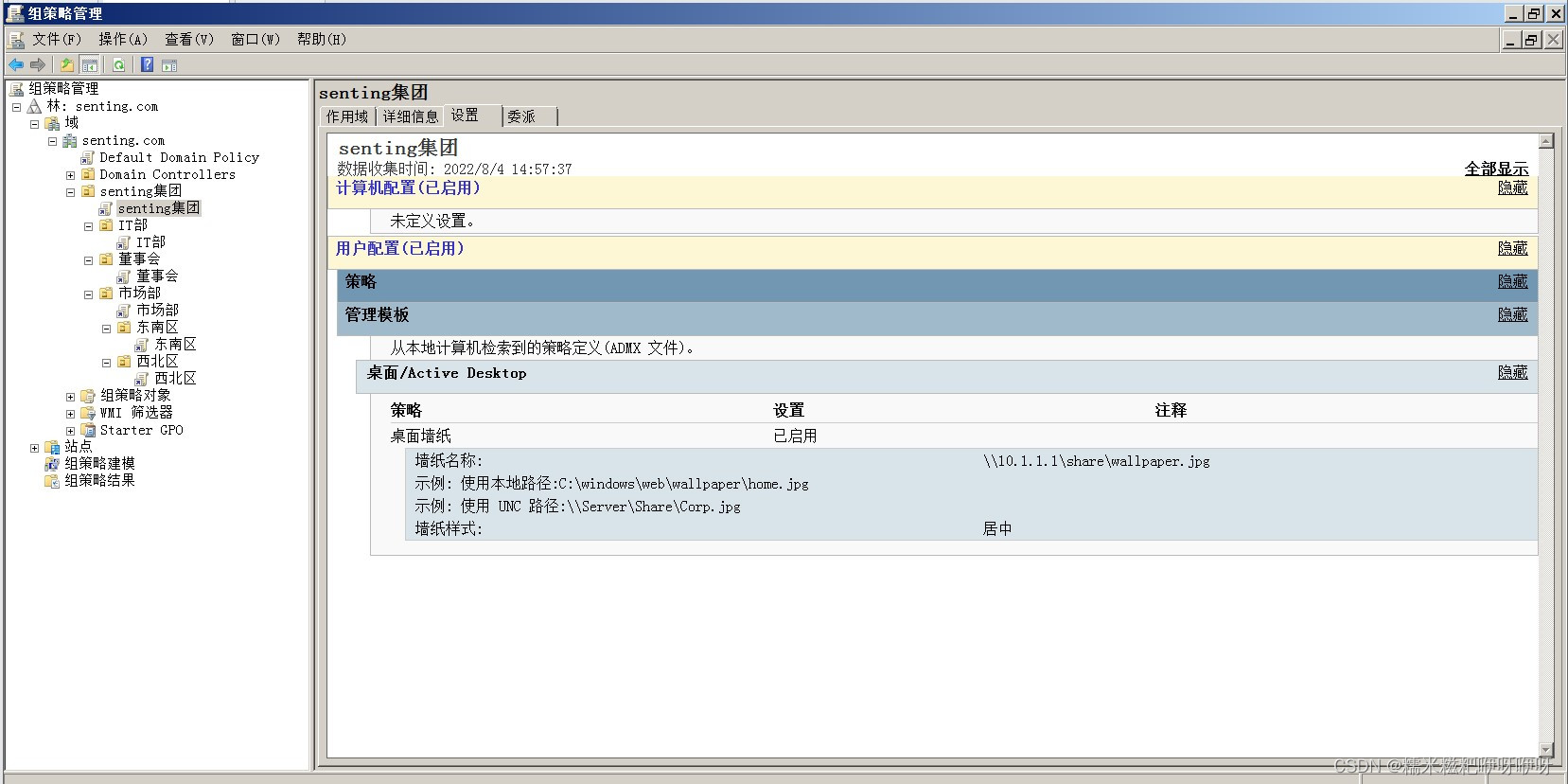This screenshot has height=784, width=1568.
Task: Collapse the 域 tree node
Action: click(x=34, y=124)
